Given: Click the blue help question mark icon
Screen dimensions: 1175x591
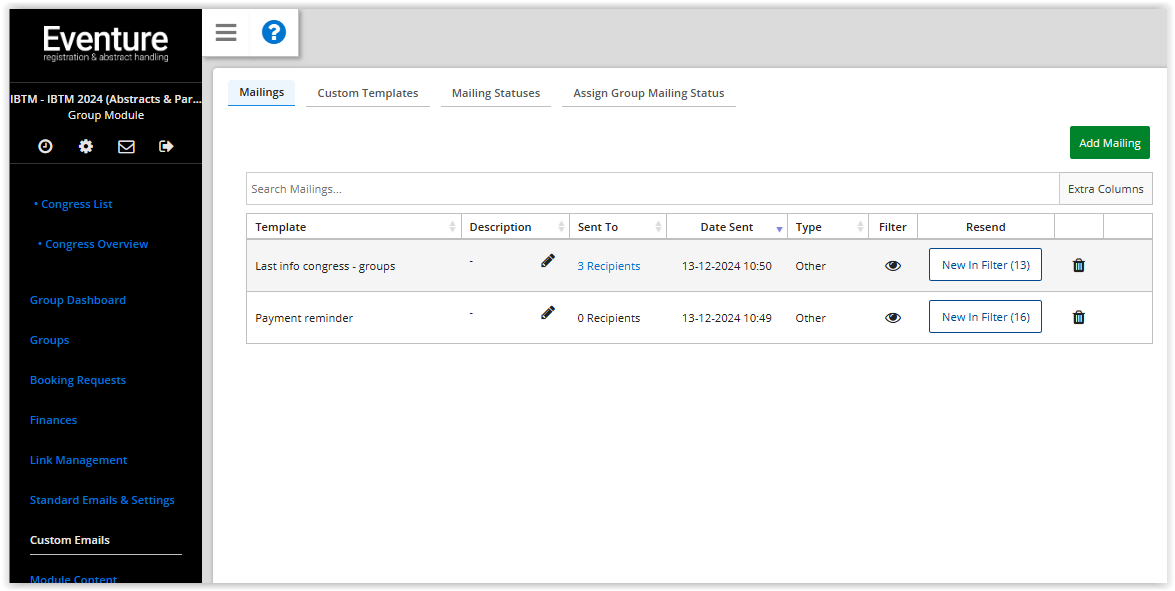Looking at the screenshot, I should tap(273, 33).
